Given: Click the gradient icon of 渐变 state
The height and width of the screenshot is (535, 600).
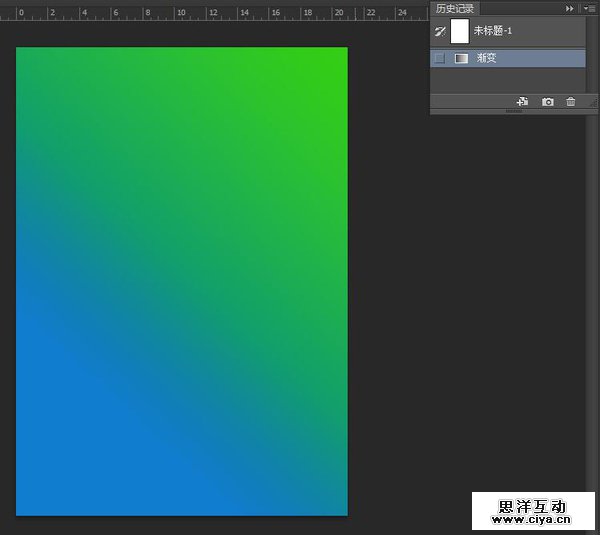Looking at the screenshot, I should 461,59.
